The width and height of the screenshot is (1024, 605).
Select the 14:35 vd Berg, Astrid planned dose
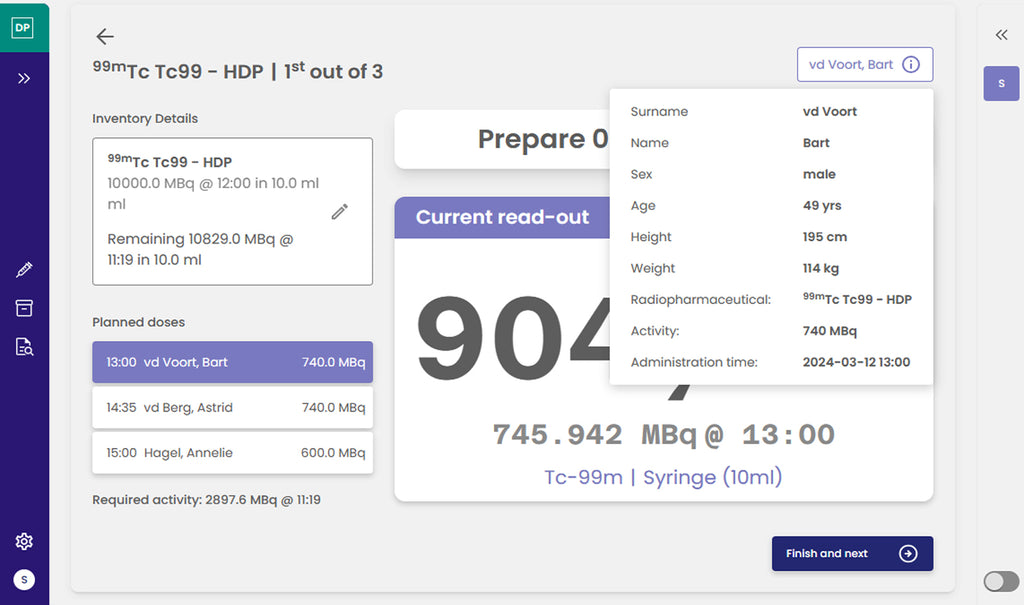[232, 408]
